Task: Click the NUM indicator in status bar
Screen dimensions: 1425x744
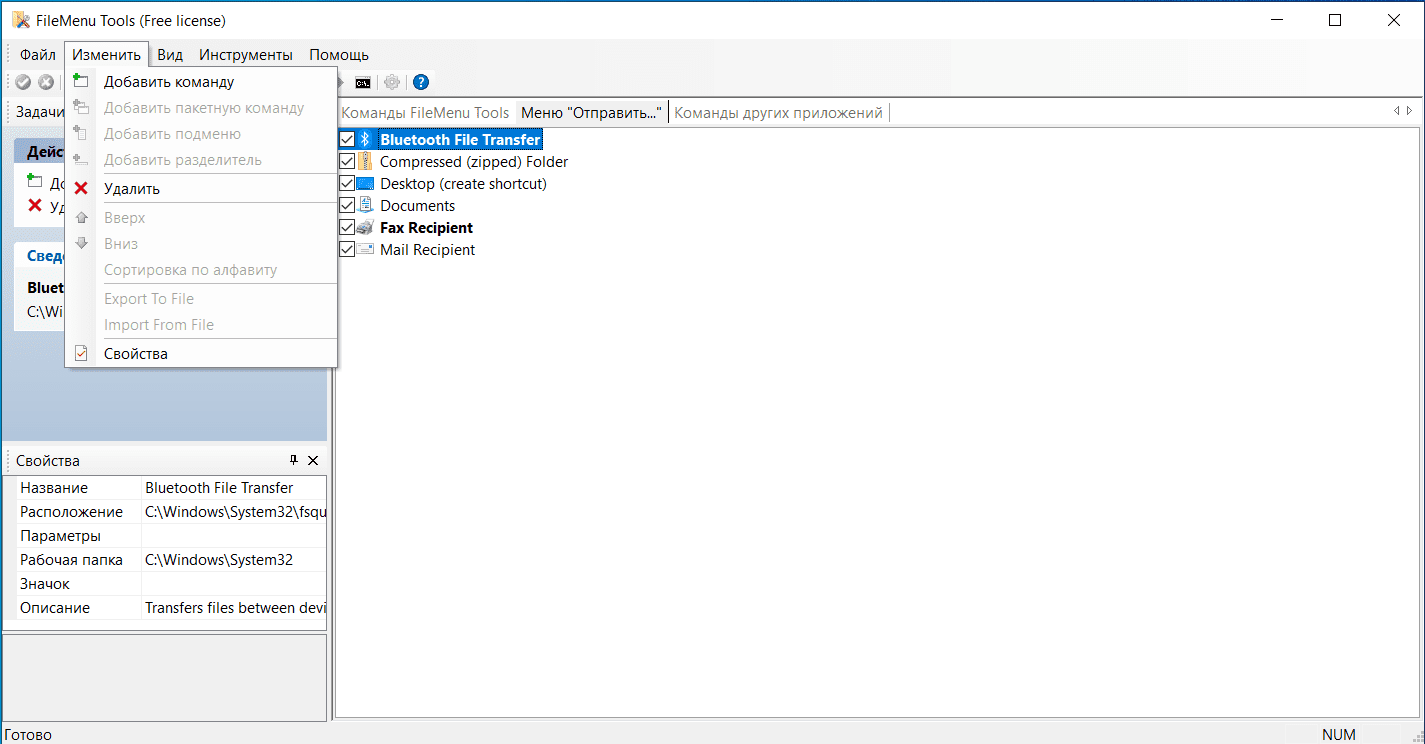Action: 1339,735
